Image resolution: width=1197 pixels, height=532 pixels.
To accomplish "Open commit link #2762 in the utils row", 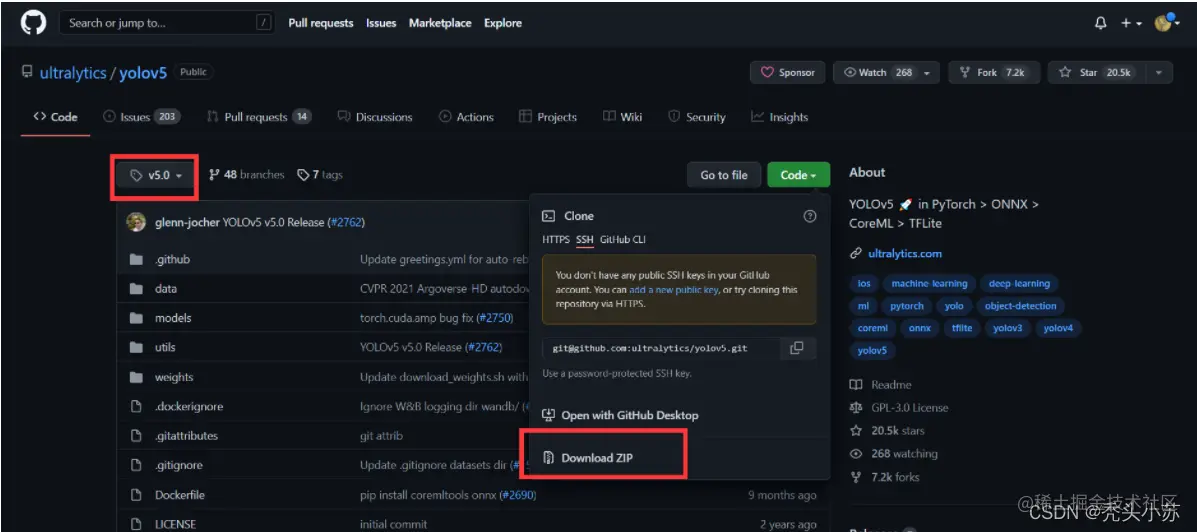I will (x=484, y=347).
